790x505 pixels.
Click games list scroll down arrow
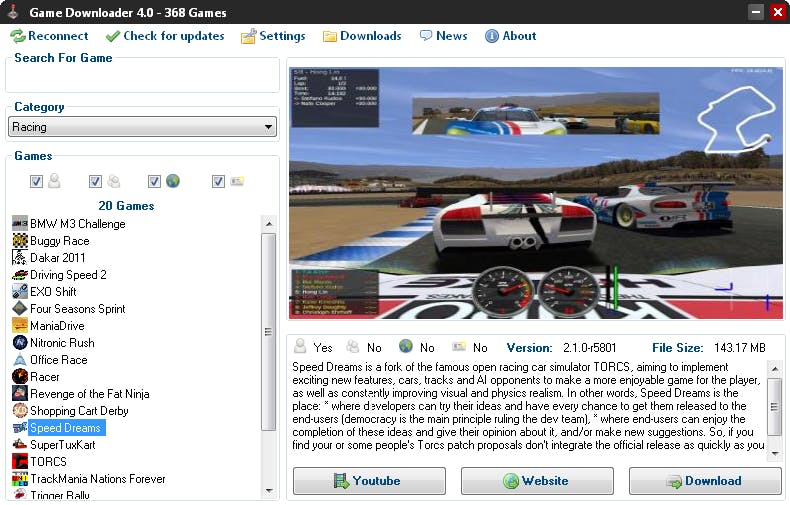click(269, 490)
